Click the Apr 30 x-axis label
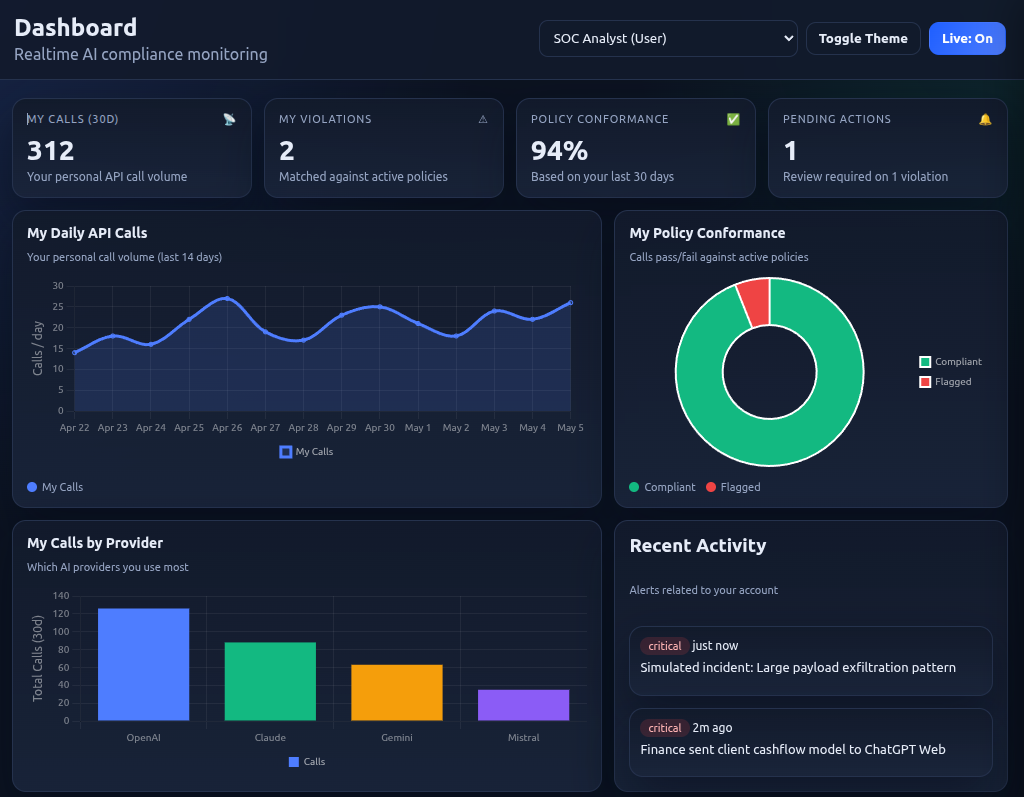Viewport: 1024px width, 797px height. tap(379, 427)
